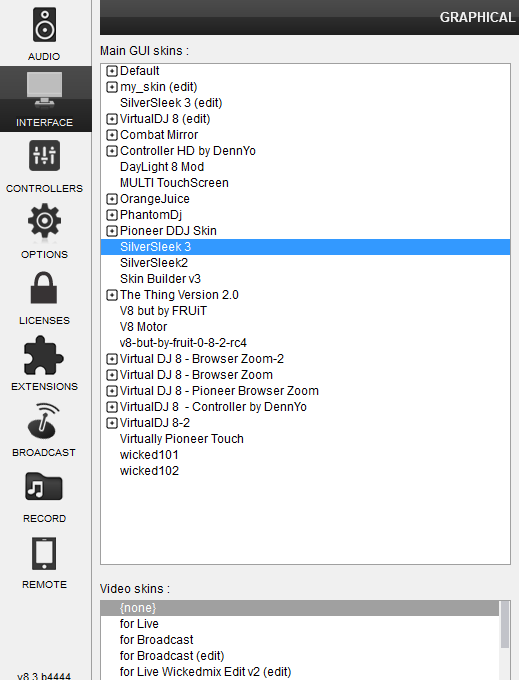This screenshot has width=519, height=680.
Task: Open the Options gear icon
Action: [44, 221]
